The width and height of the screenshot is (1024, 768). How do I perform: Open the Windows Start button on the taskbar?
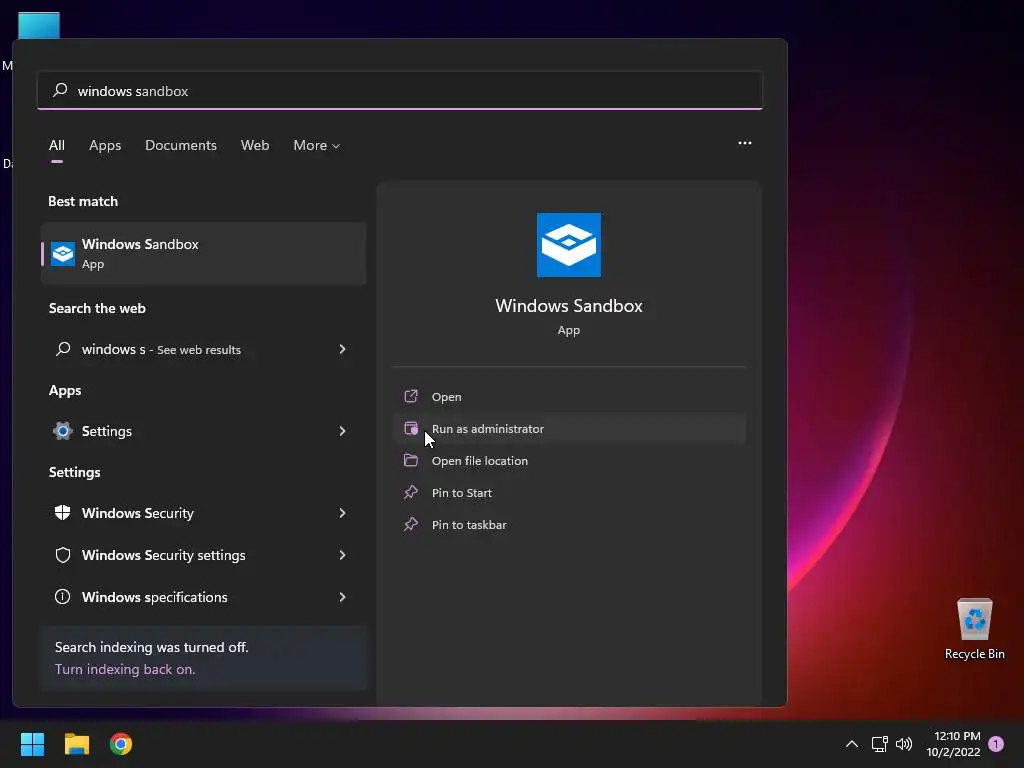[32, 744]
